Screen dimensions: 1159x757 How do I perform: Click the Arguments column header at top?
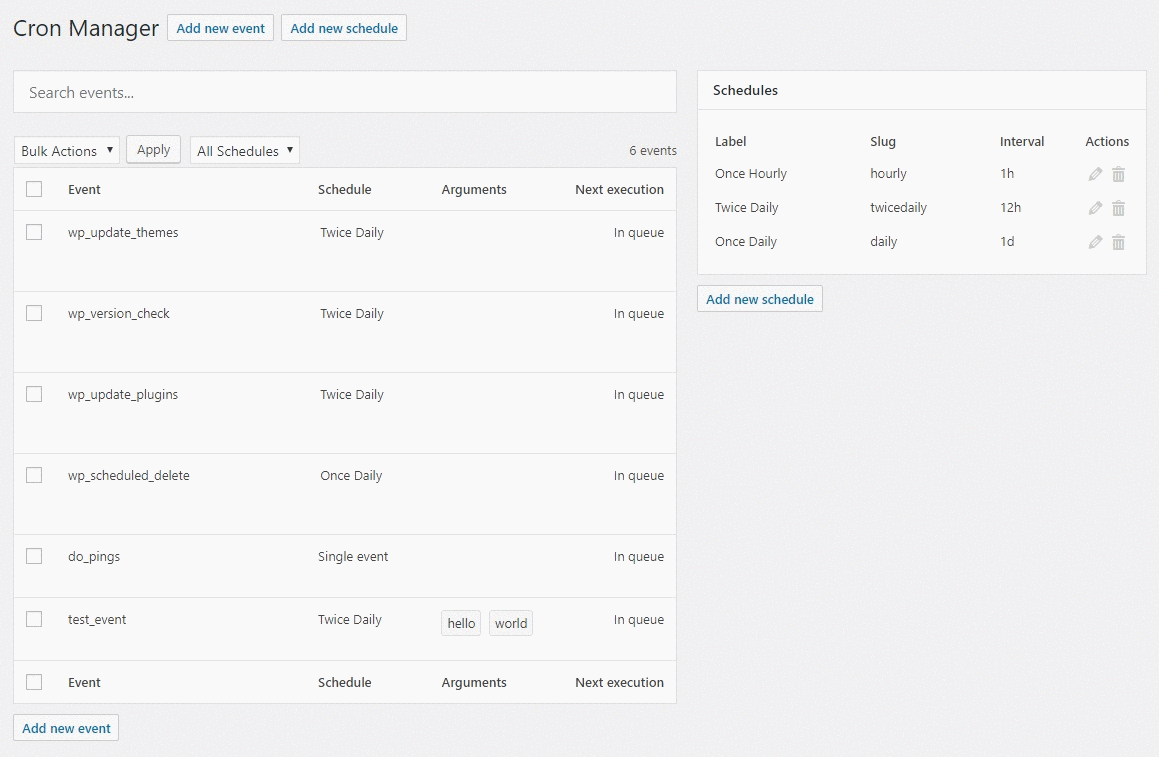(x=474, y=189)
